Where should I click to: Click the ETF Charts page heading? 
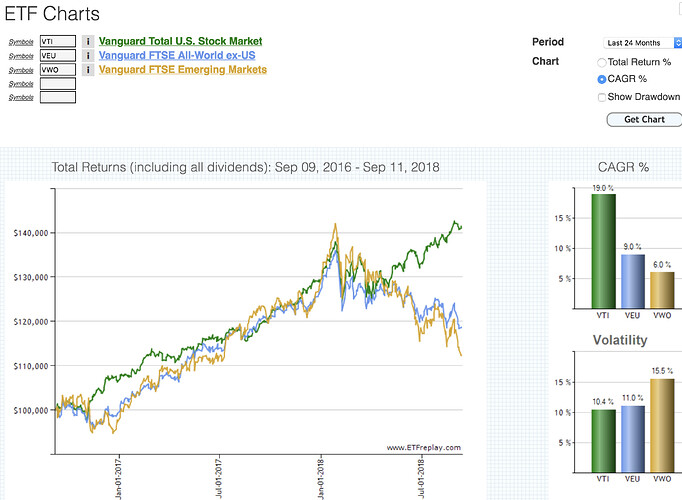52,14
